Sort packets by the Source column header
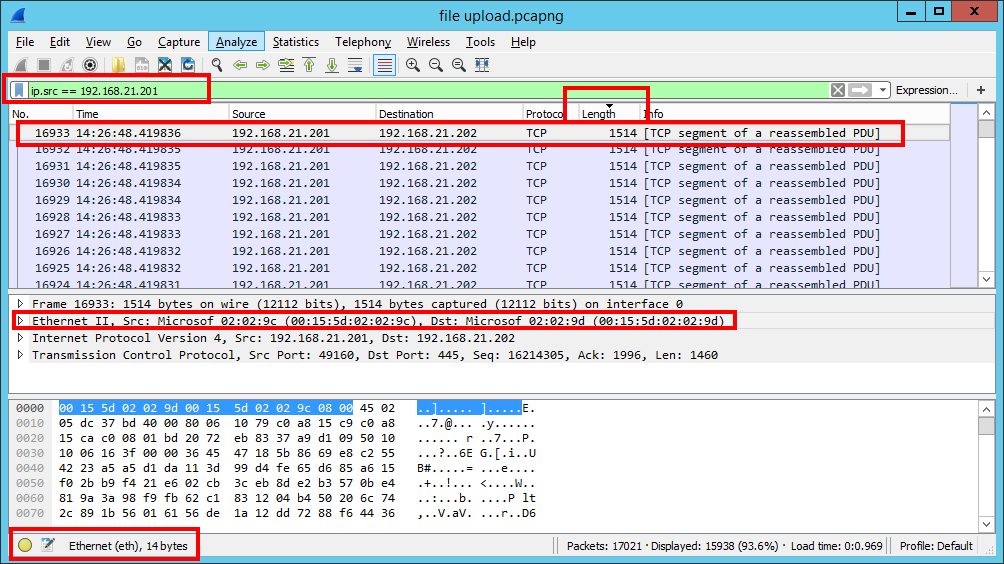Viewport: 1004px width, 564px height. 302,114
